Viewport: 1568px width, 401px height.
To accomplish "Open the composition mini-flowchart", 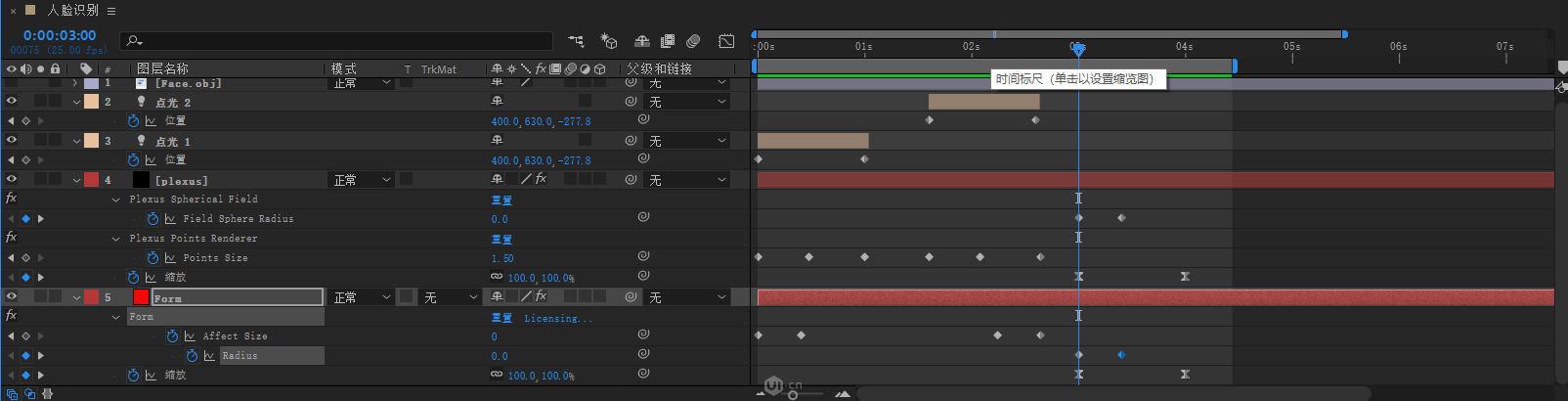I will [x=576, y=41].
